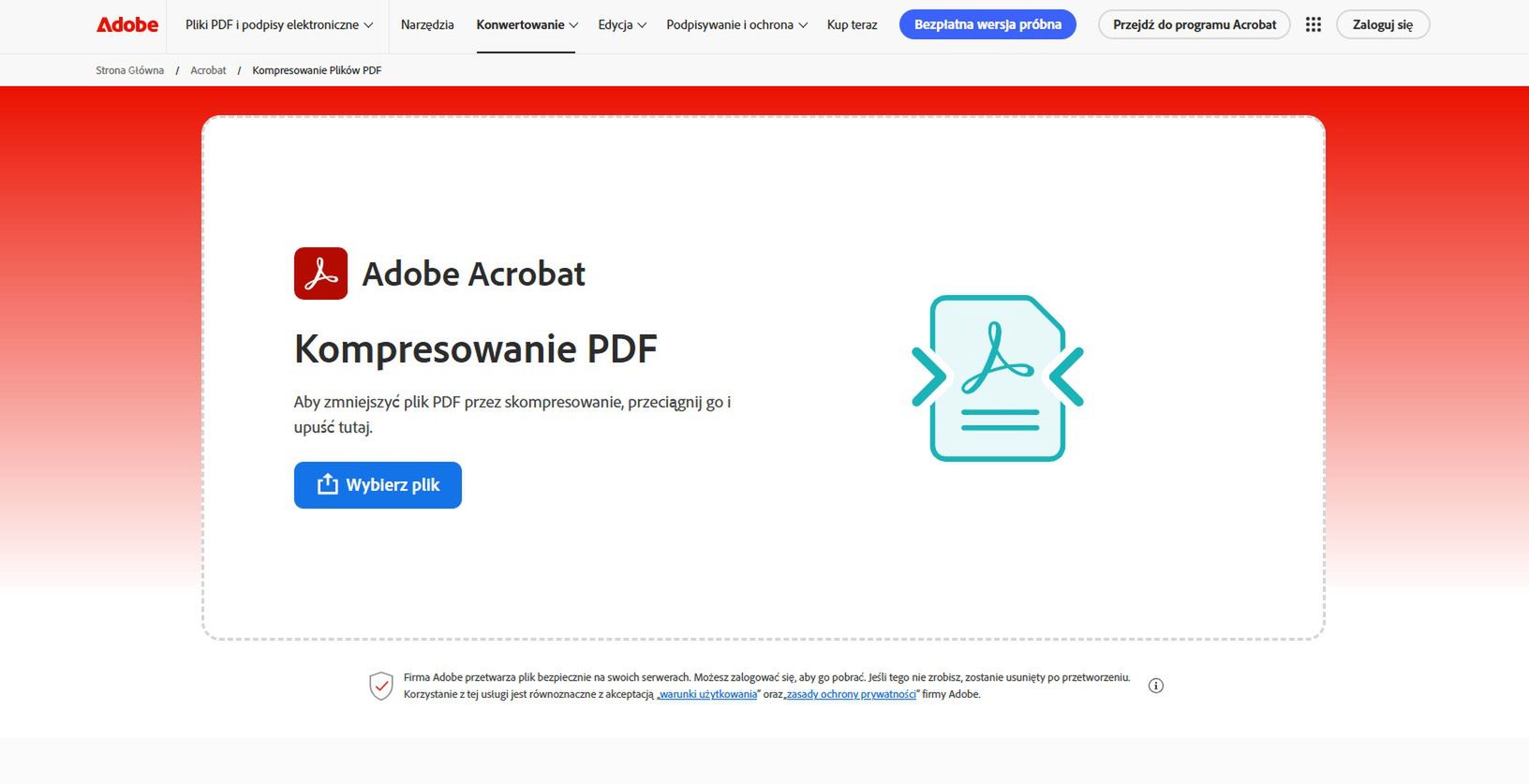
Task: Open the apps grid icon
Action: tap(1314, 25)
